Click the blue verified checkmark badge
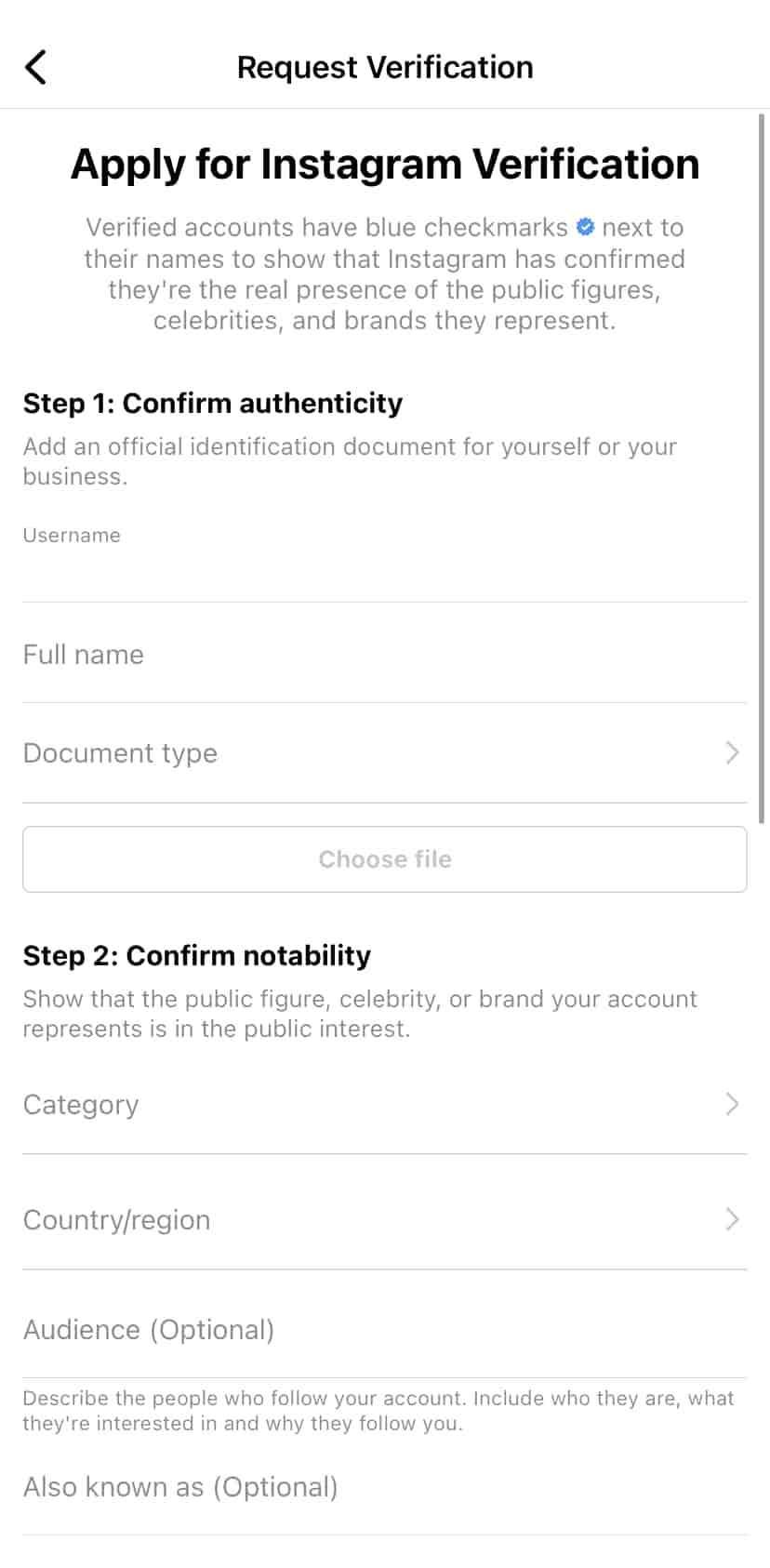Image resolution: width=770 pixels, height=1568 pixels. (585, 227)
